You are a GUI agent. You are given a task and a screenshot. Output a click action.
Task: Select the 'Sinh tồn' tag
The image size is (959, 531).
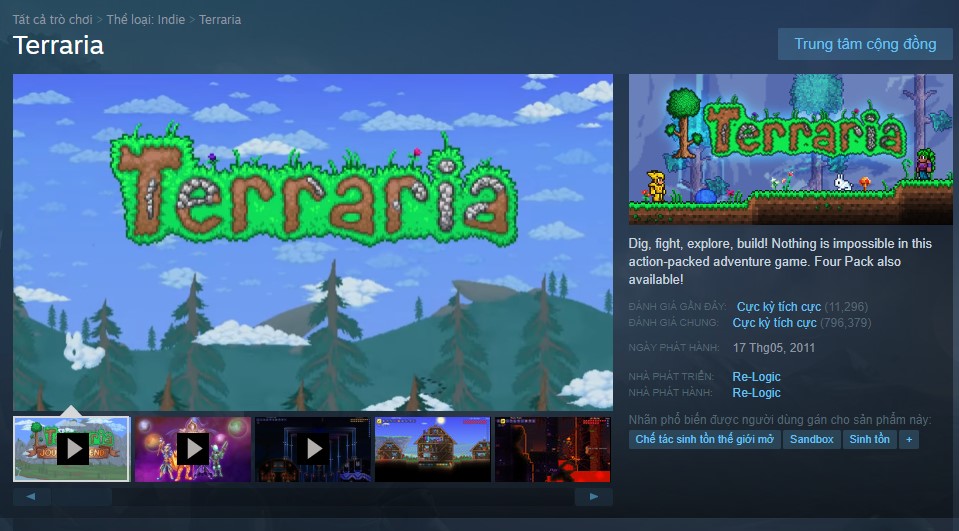click(x=870, y=439)
